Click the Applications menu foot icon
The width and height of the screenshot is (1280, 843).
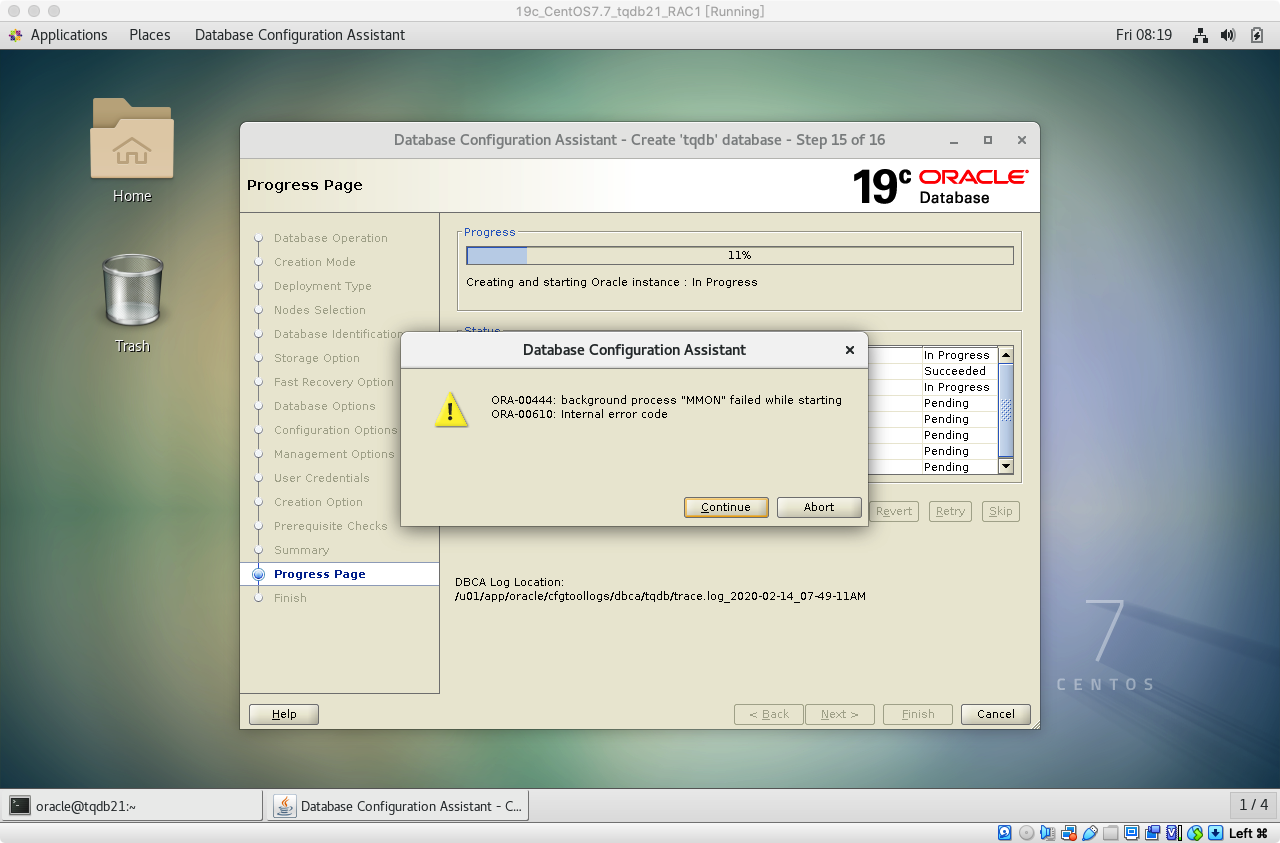(x=15, y=35)
